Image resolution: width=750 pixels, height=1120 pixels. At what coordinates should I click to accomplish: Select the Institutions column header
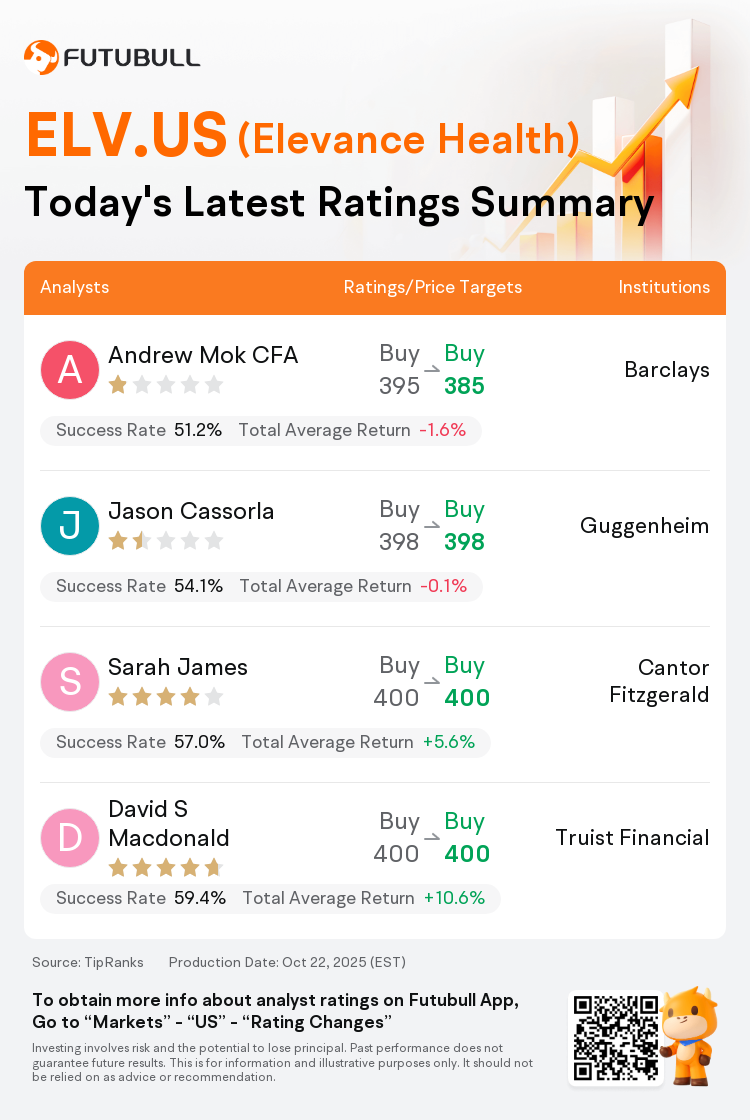[664, 287]
